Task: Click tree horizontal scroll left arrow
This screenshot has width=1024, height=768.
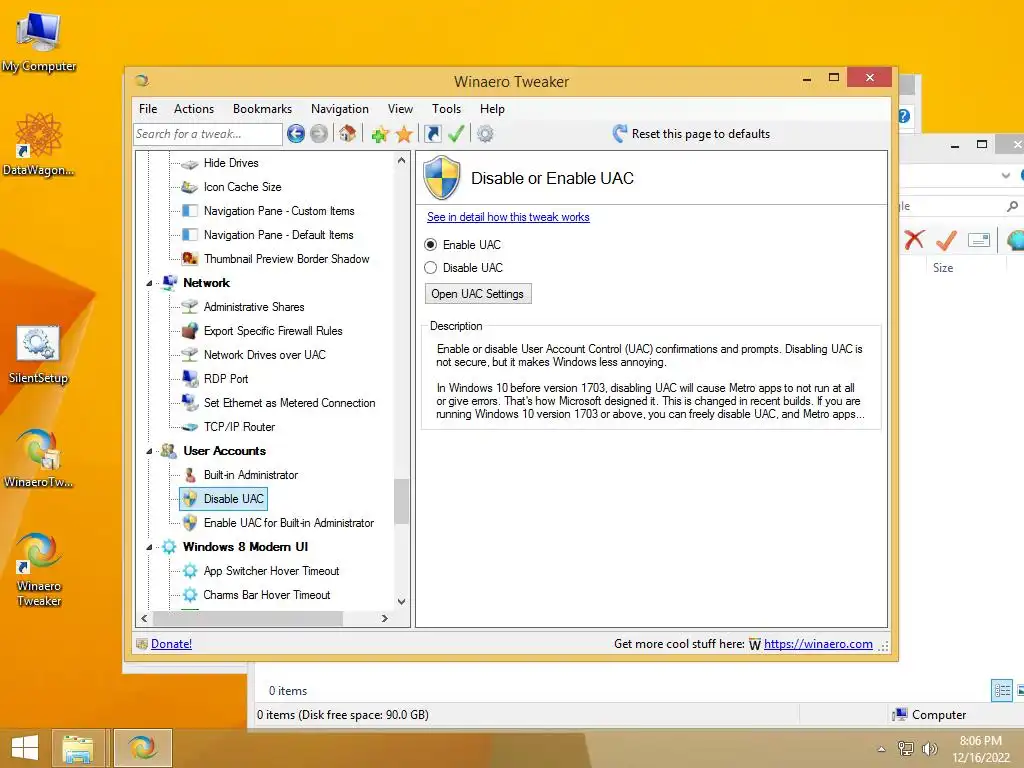Action: coord(144,618)
